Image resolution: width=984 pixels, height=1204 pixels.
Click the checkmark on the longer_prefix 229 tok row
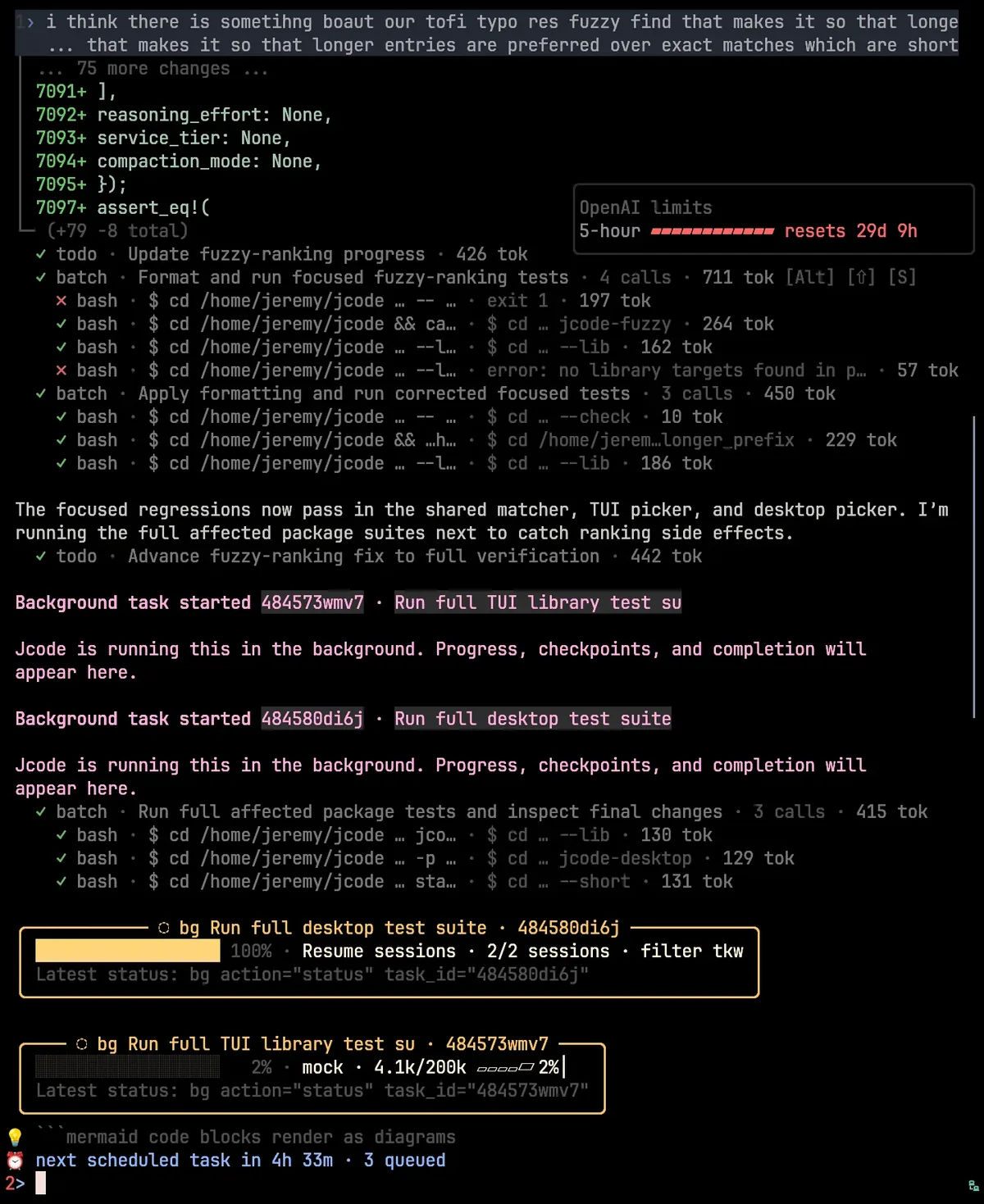[61, 440]
